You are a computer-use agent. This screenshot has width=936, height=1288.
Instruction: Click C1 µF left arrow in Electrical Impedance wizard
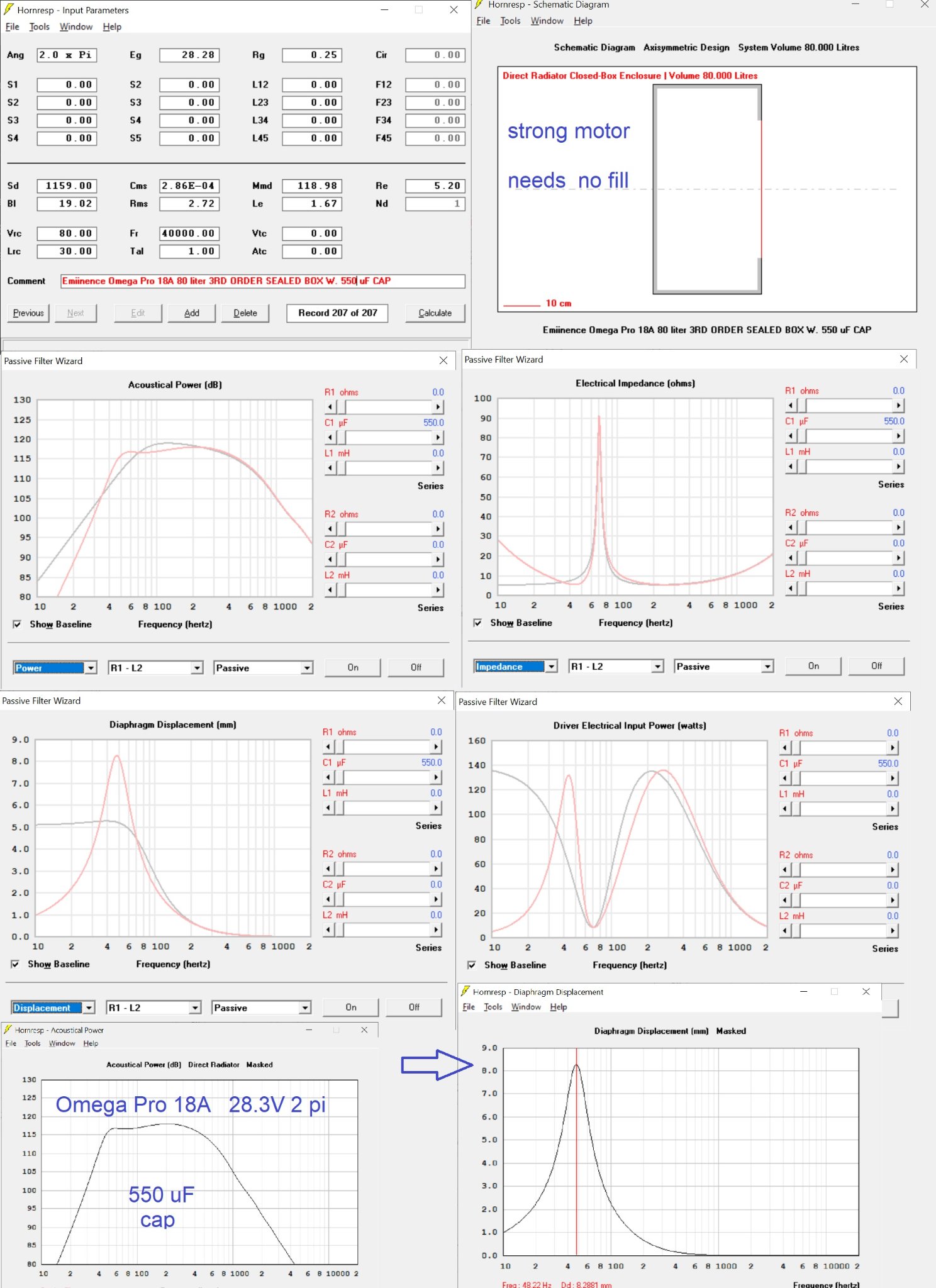tap(791, 436)
